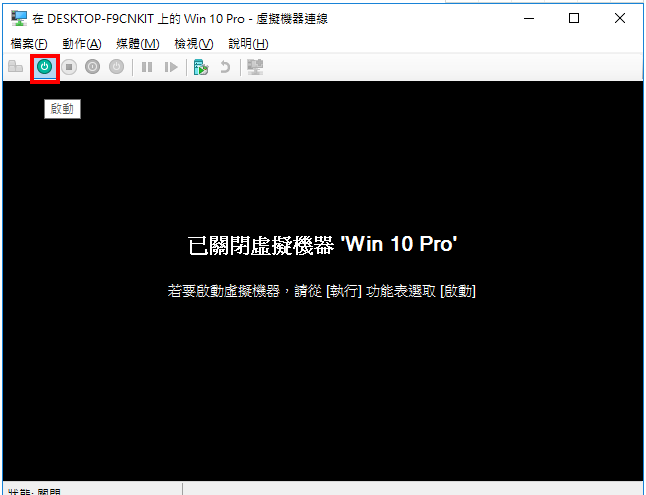The width and height of the screenshot is (646, 495).
Task: Open the 檢視(V) menu
Action: [194, 44]
